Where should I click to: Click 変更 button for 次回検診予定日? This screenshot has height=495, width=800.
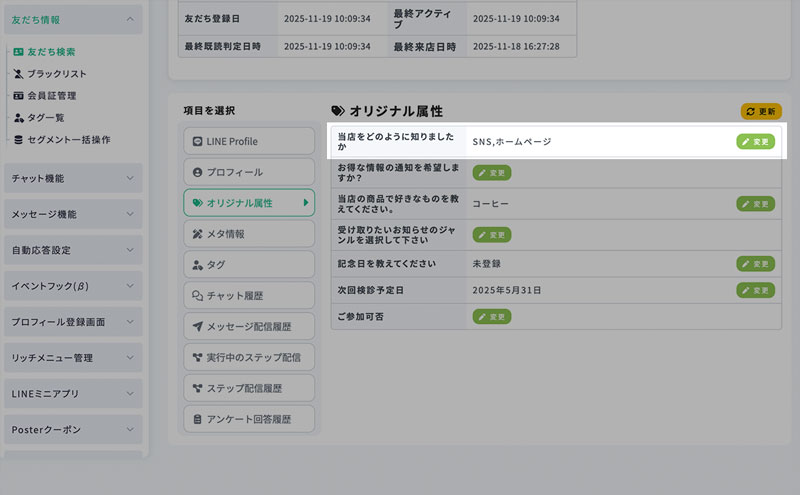[755, 290]
